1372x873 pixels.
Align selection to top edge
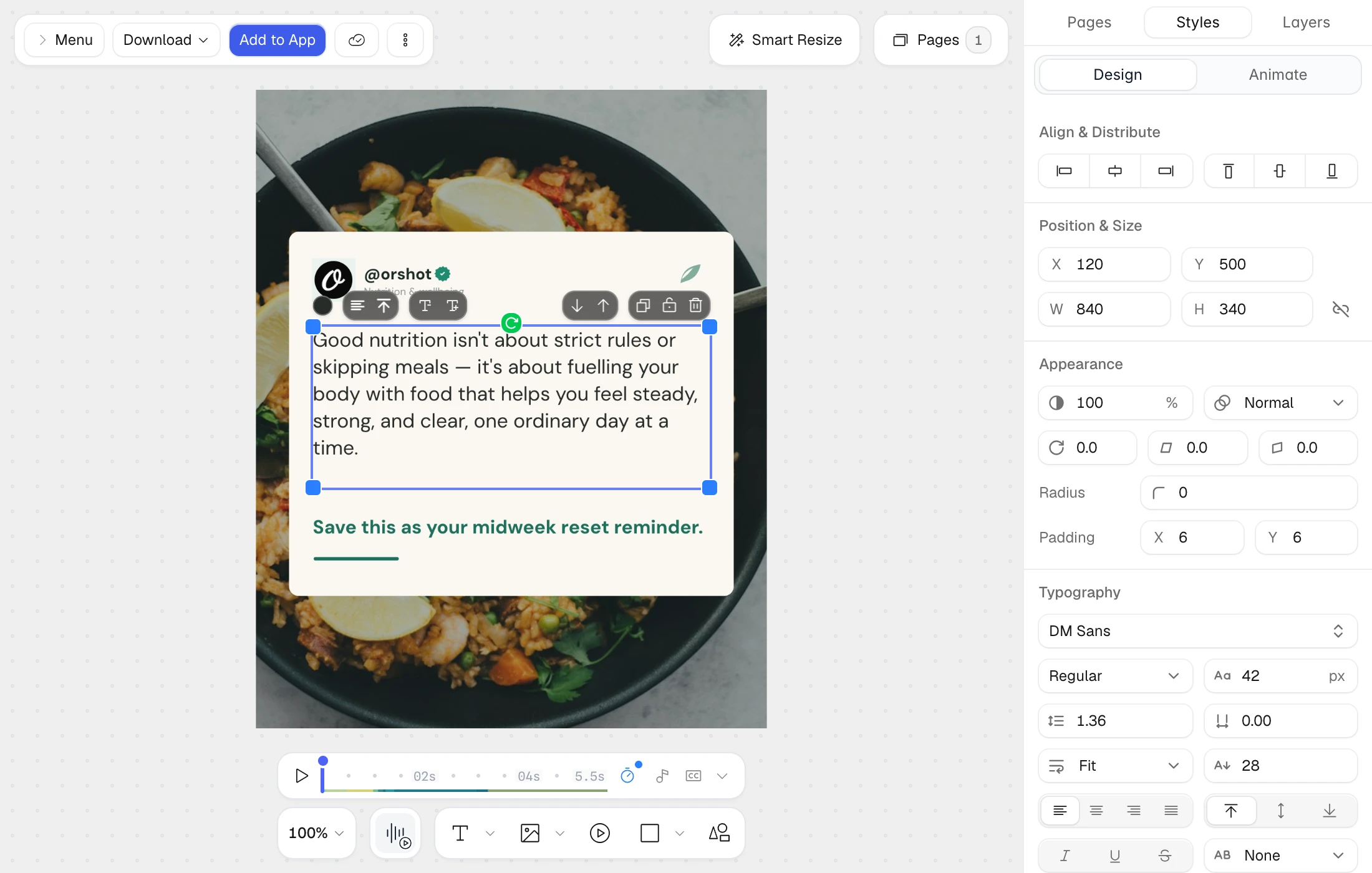[x=1229, y=171]
